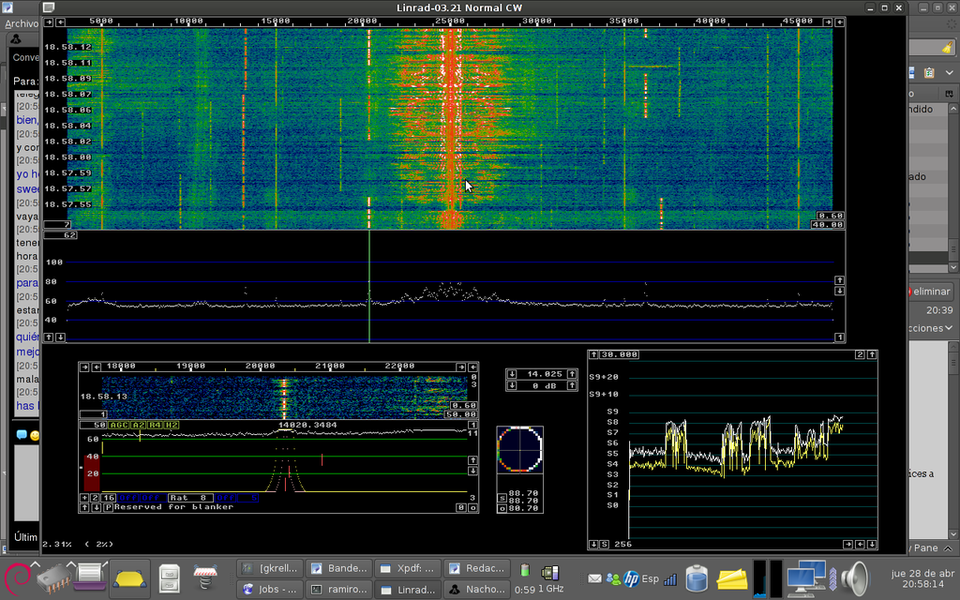
Task: Toggle the A2 mode button
Action: [139, 425]
